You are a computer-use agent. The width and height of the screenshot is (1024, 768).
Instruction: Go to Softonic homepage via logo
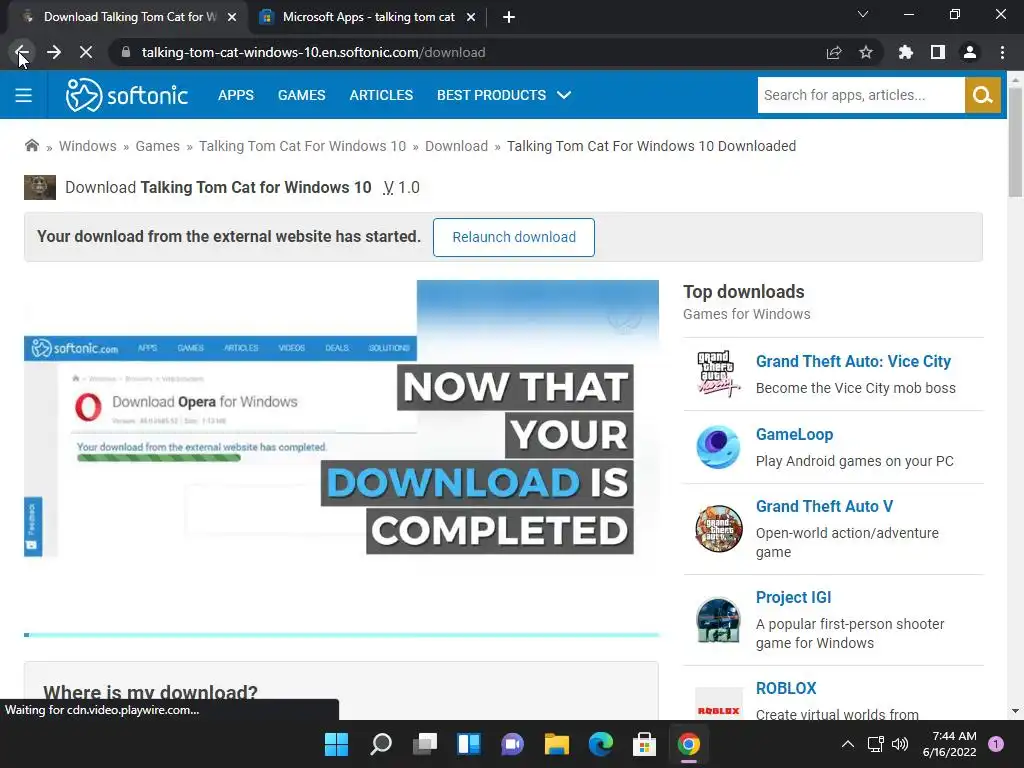[127, 95]
